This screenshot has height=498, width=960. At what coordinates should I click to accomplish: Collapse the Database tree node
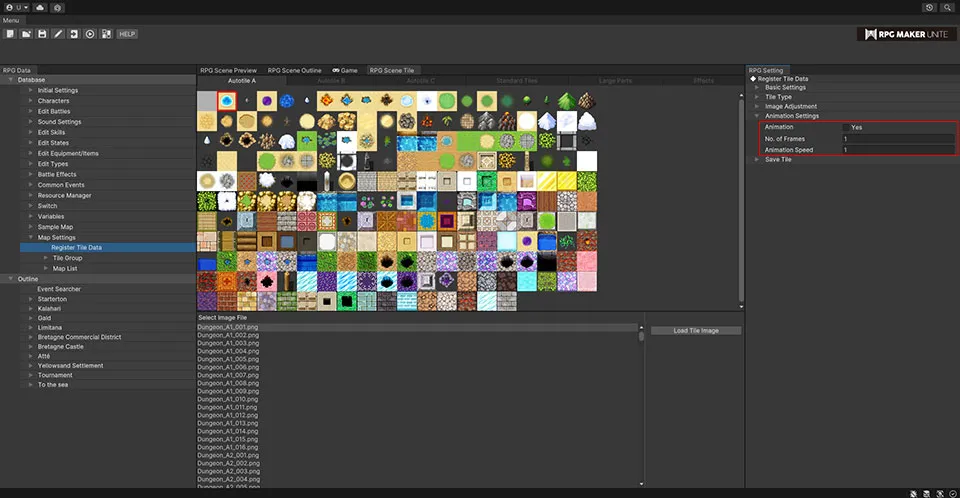(x=10, y=80)
